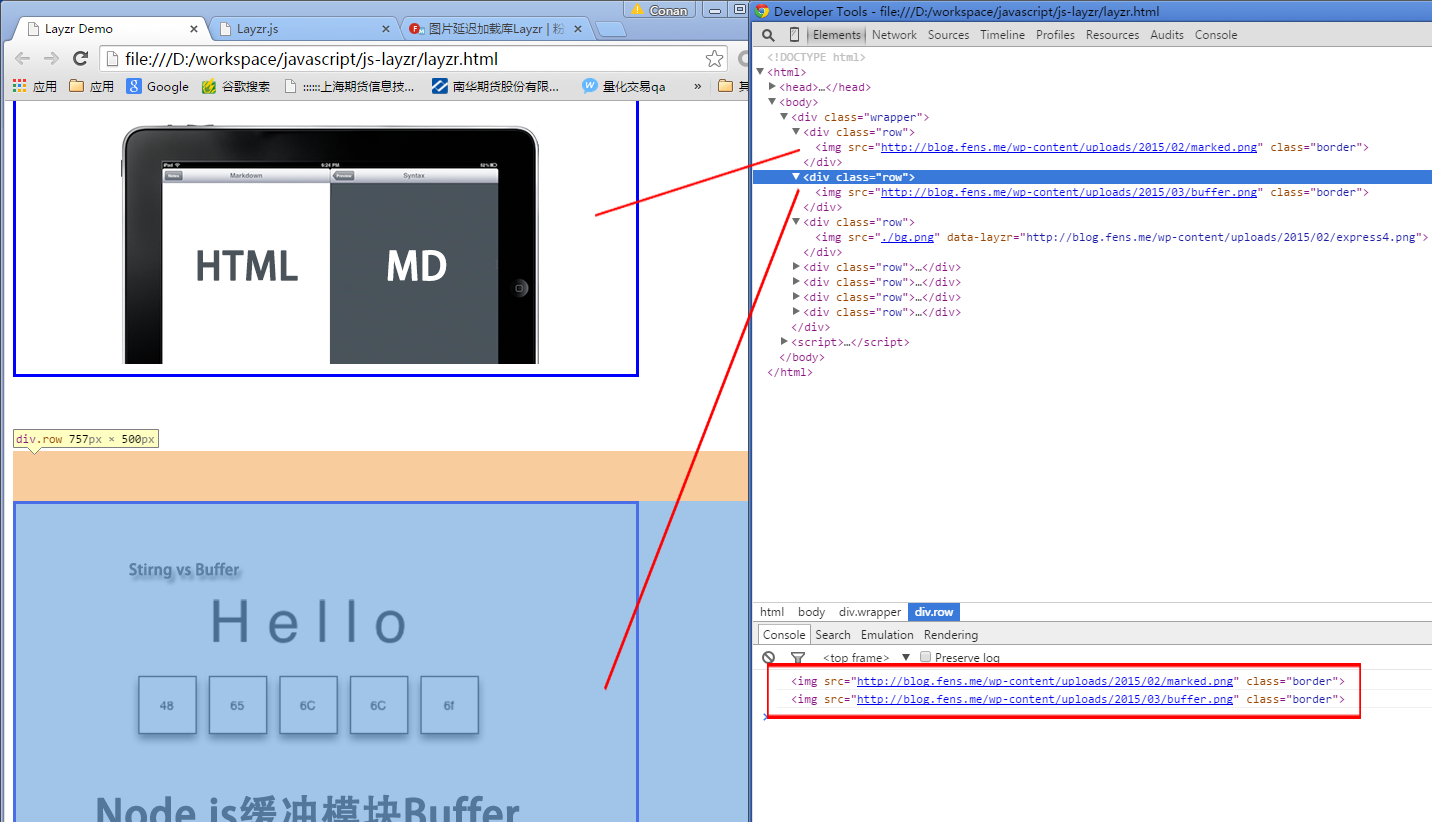This screenshot has width=1432, height=822.
Task: Click the Conan user profile button
Action: 658,10
